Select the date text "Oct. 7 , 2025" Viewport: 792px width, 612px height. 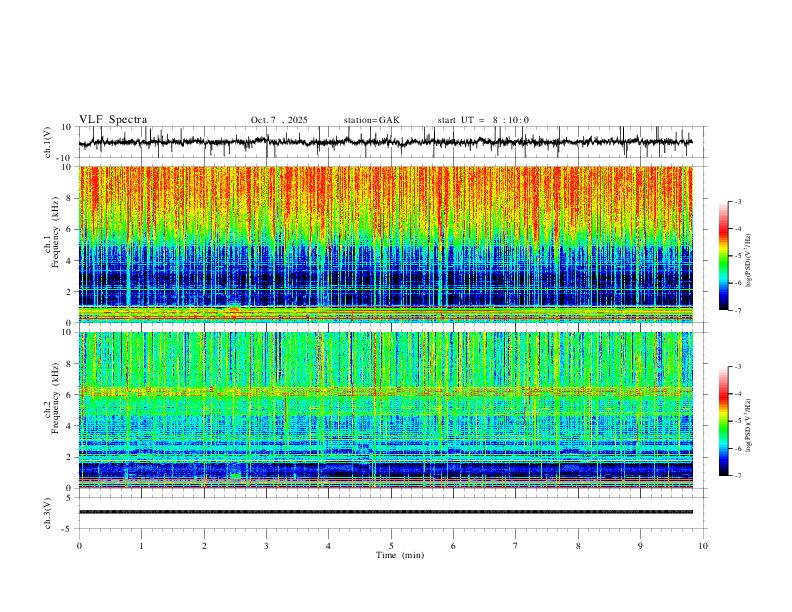pyautogui.click(x=279, y=120)
